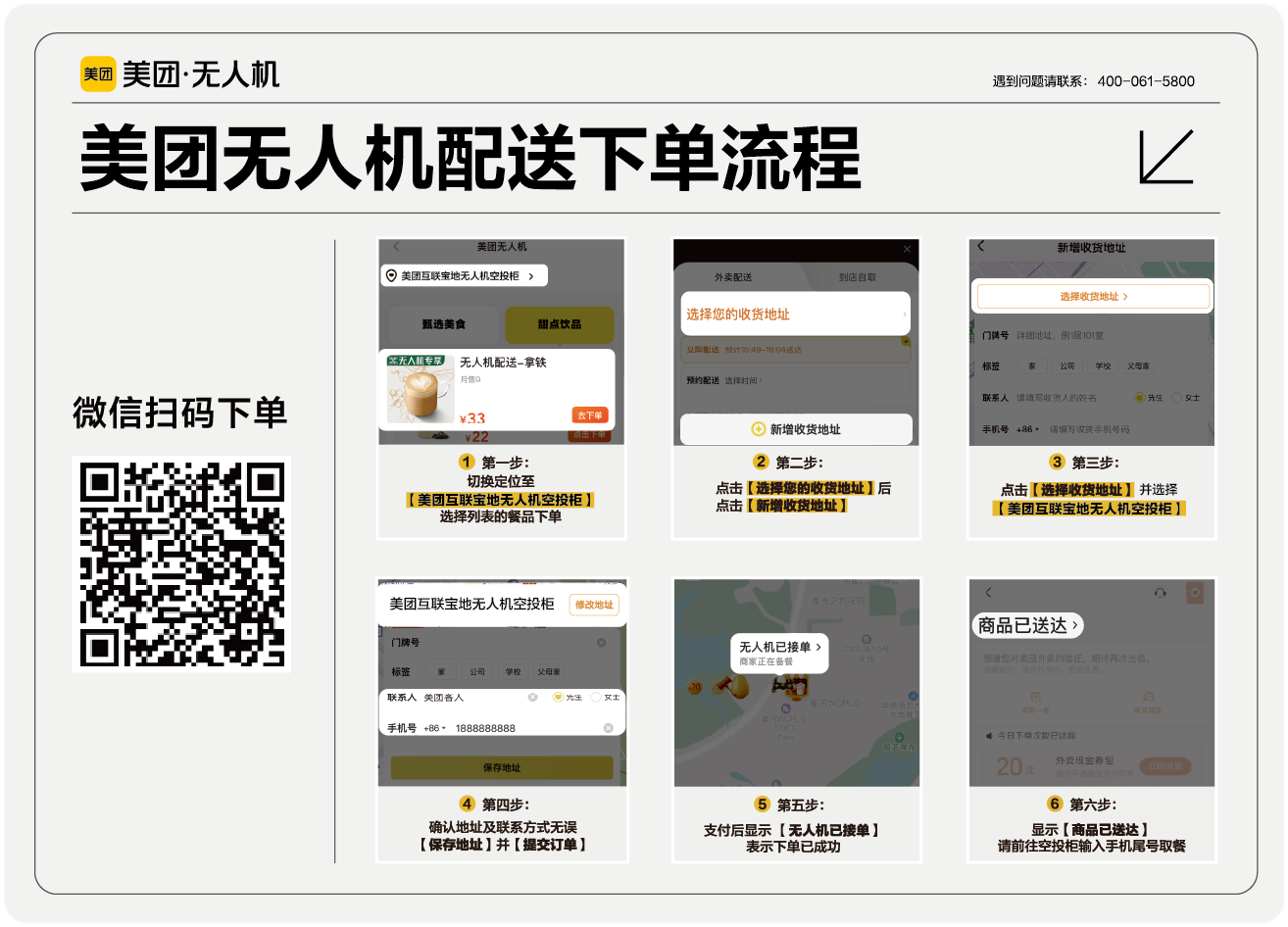Click the yellow 美团 logo badge
Screen dimensions: 1288x927
click(98, 73)
